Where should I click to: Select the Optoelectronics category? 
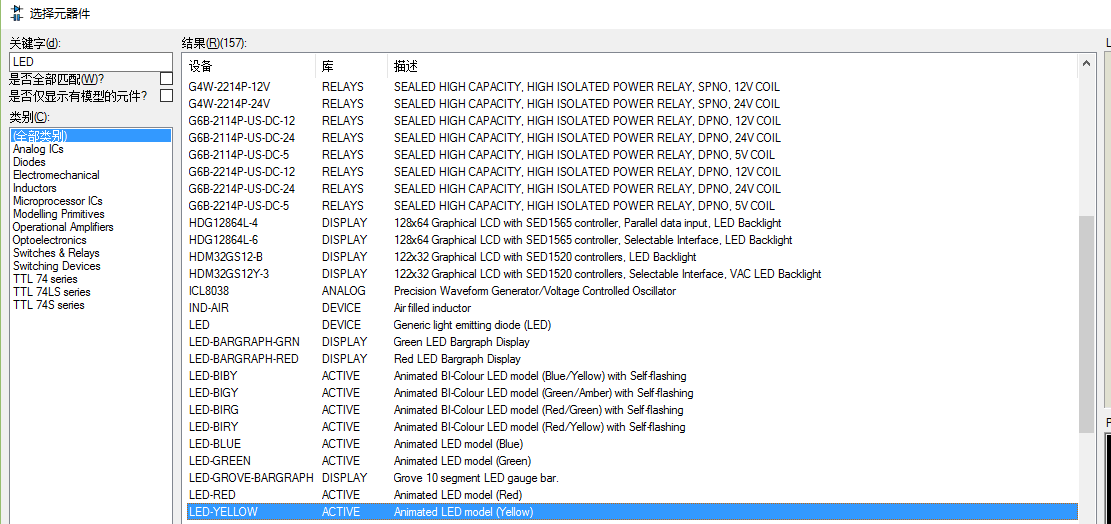(x=91, y=240)
